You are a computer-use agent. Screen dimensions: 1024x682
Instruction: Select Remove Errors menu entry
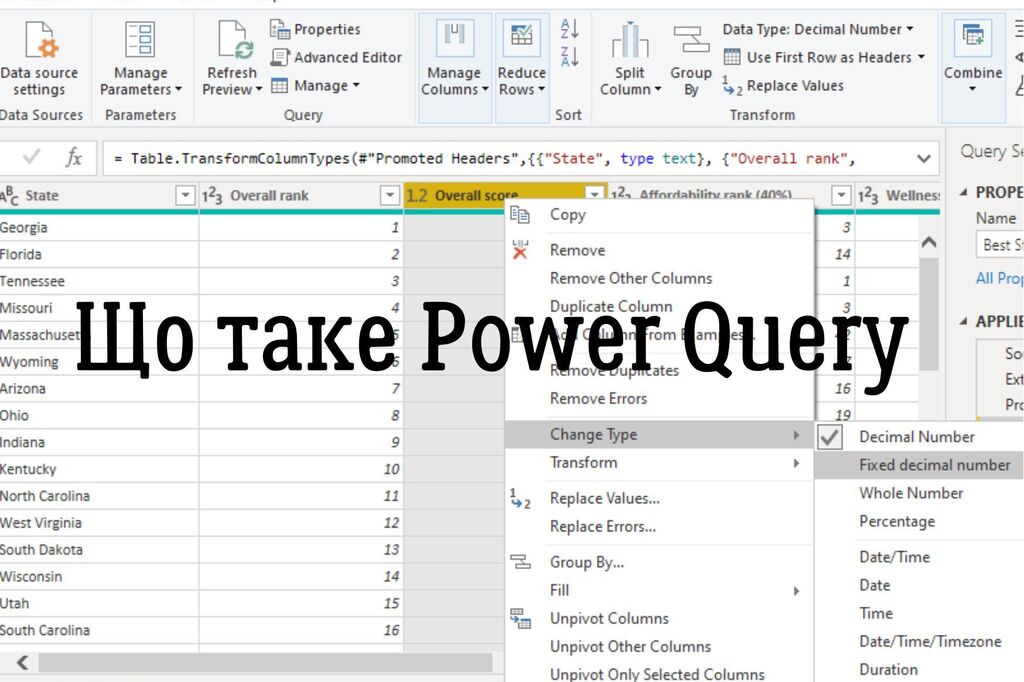click(x=598, y=398)
